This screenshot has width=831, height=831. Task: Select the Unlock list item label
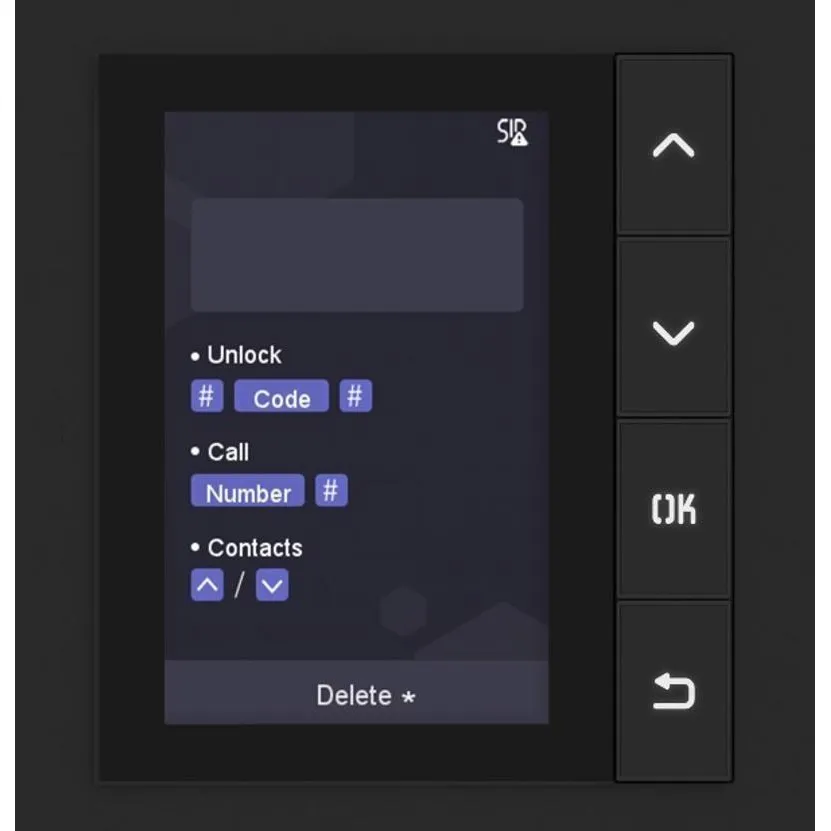(244, 355)
